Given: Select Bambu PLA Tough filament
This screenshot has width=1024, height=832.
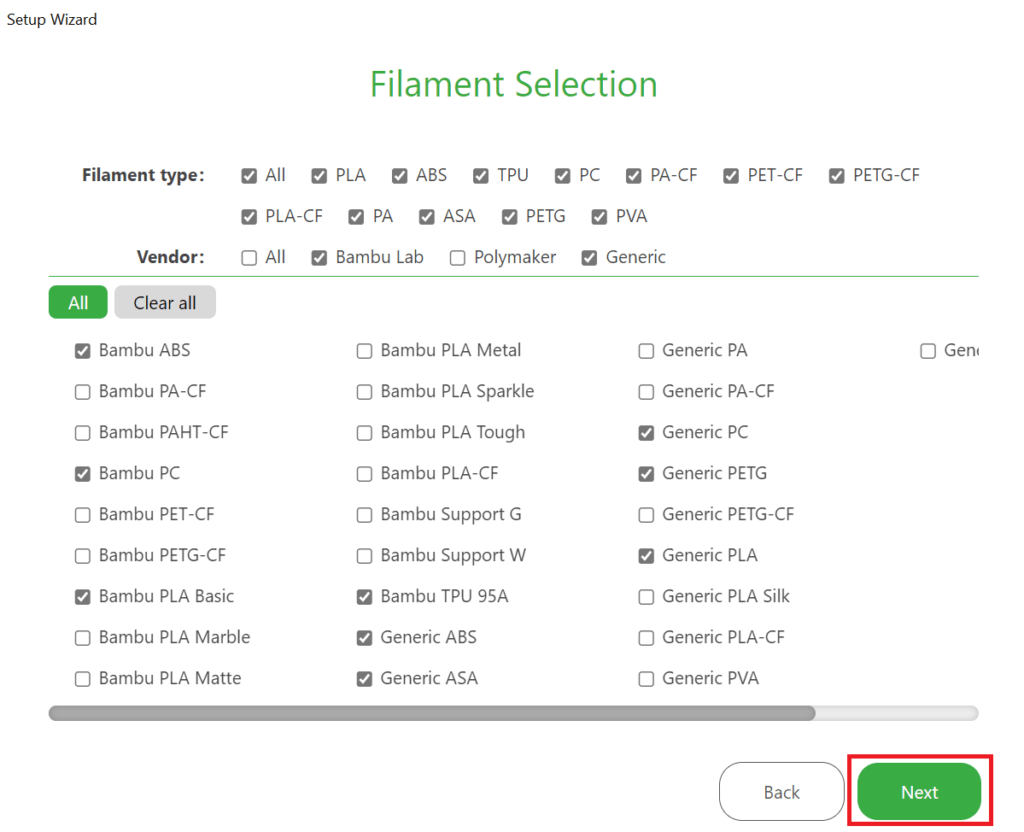Looking at the screenshot, I should coord(364,433).
